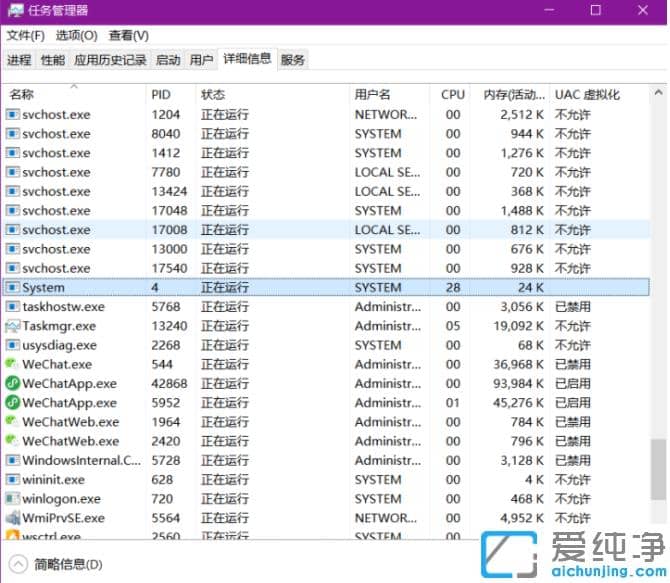Click the WindowsInternal.C... process icon
Image resolution: width=670 pixels, height=583 pixels.
click(12, 460)
